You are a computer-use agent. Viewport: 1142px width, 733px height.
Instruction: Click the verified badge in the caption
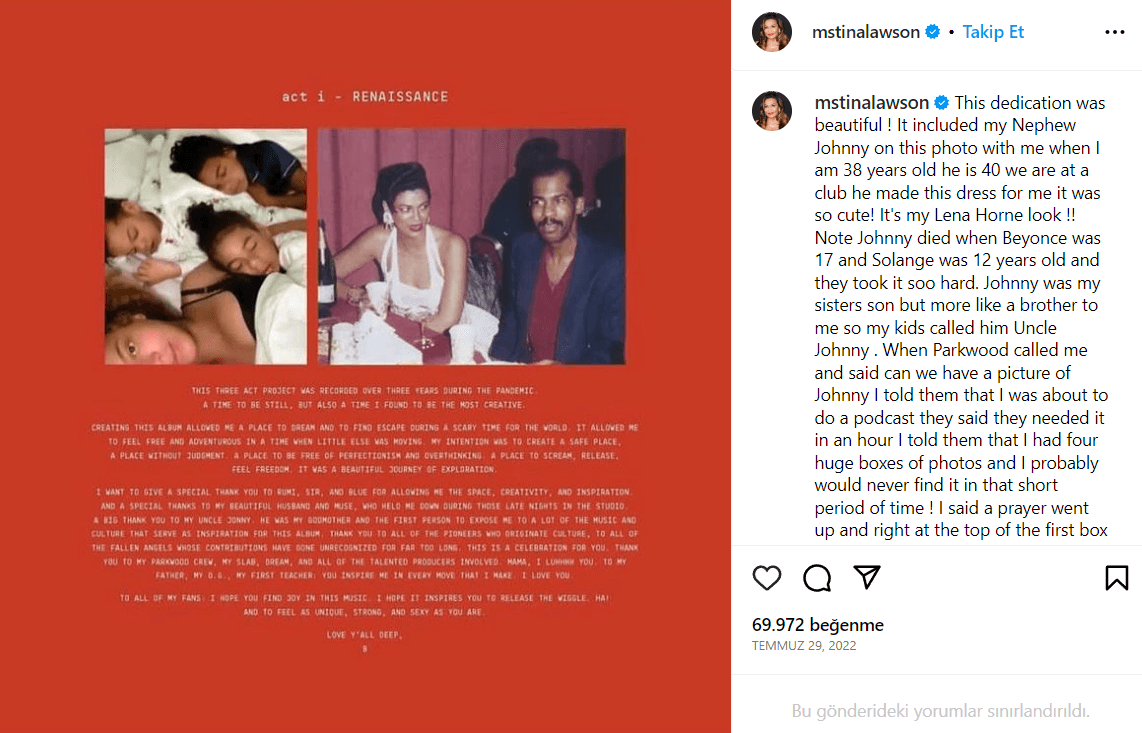pos(942,103)
